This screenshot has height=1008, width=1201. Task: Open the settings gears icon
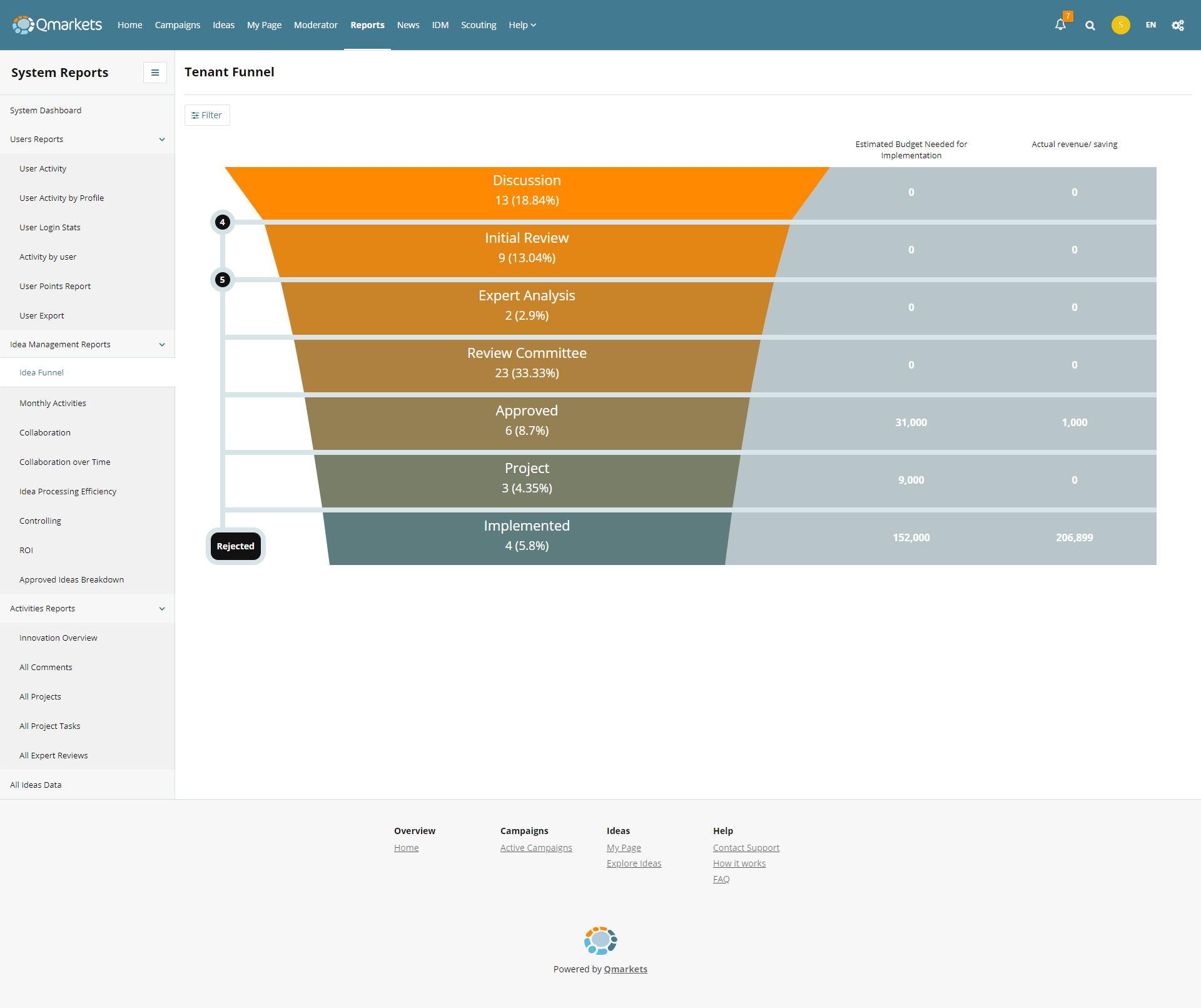(1178, 25)
